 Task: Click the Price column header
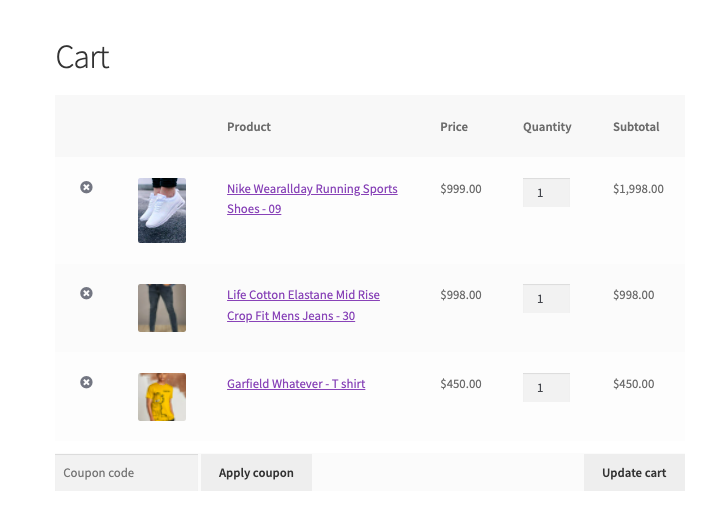click(454, 127)
